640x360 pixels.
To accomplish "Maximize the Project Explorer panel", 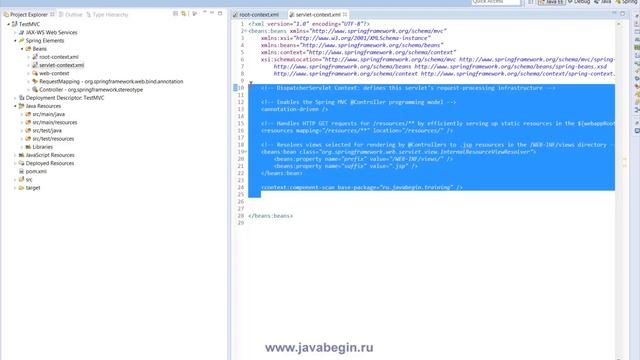I will (x=220, y=13).
